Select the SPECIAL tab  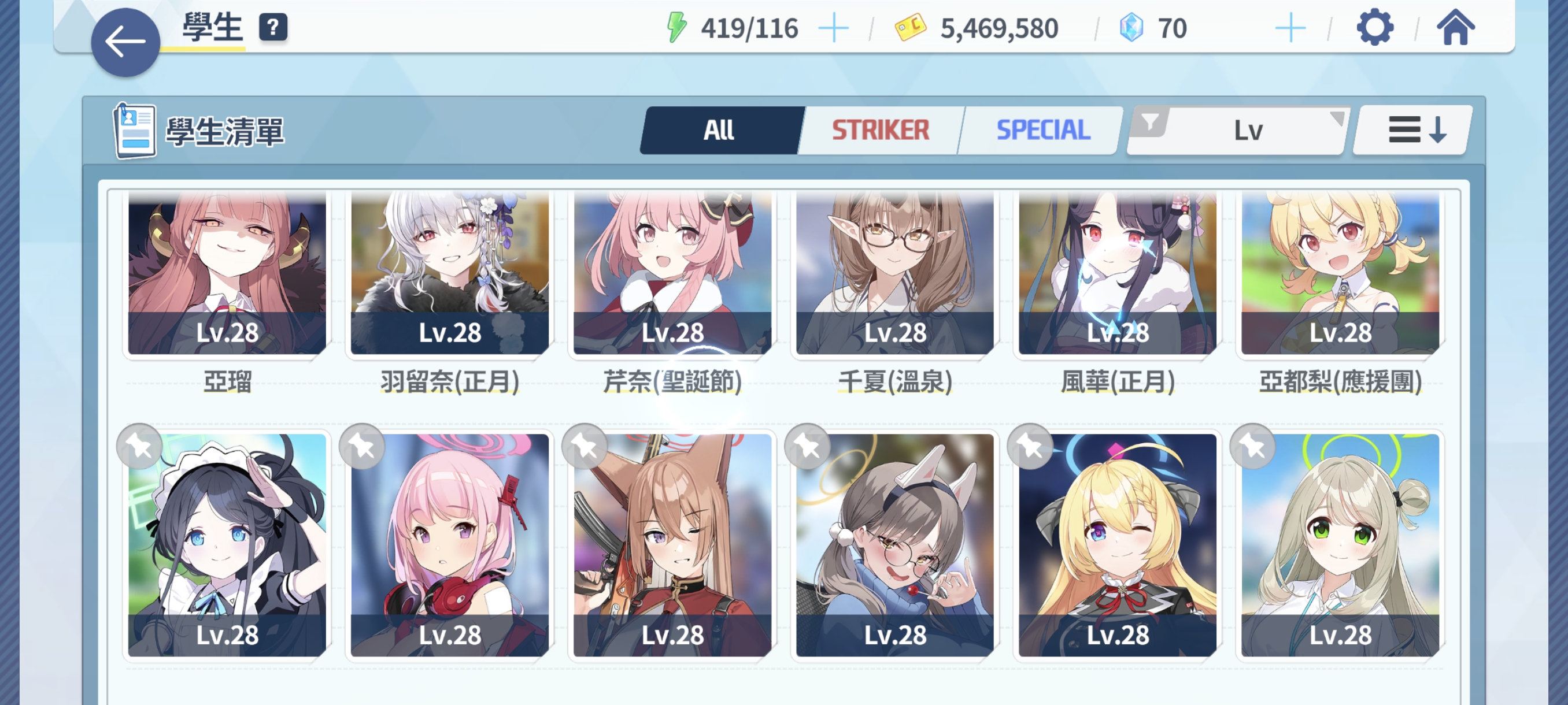tap(1042, 130)
